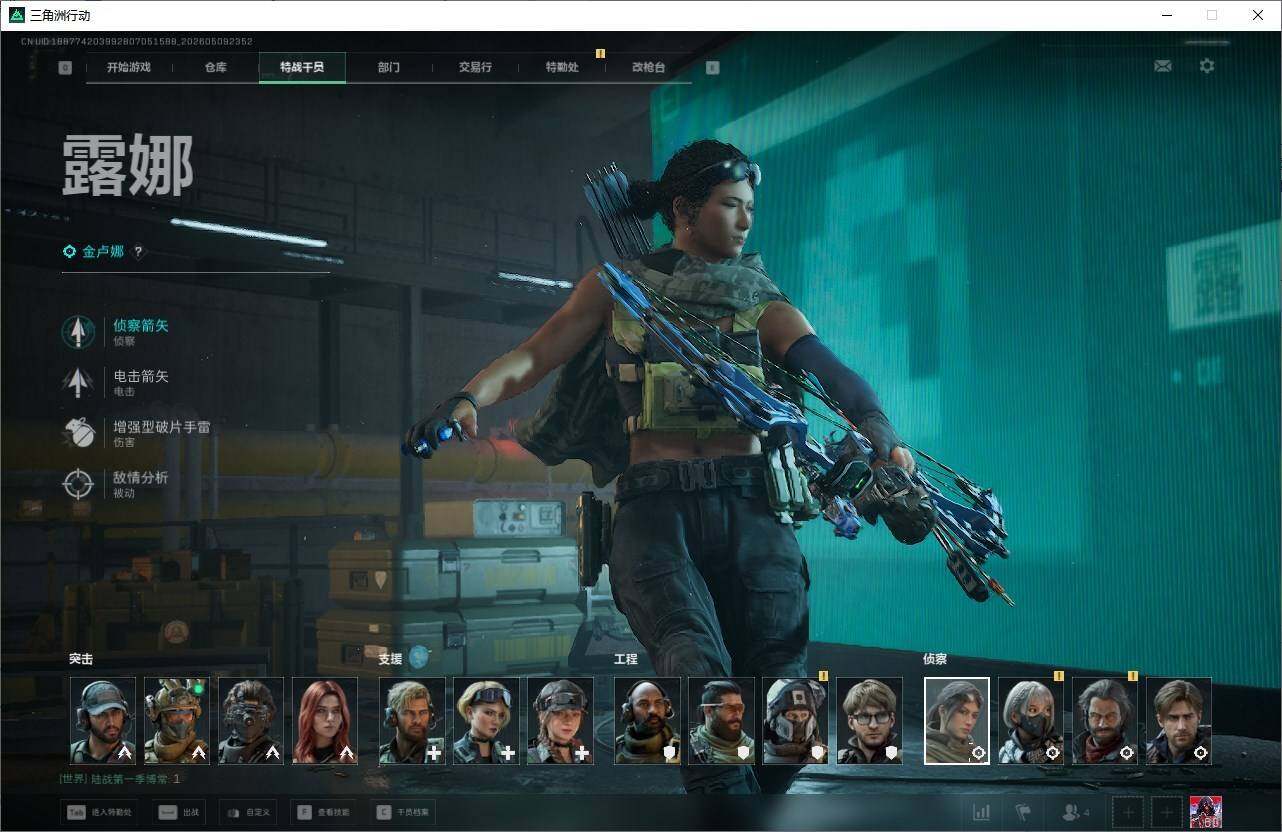Click the 工程 category label
Image resolution: width=1282 pixels, height=832 pixels.
tap(625, 659)
